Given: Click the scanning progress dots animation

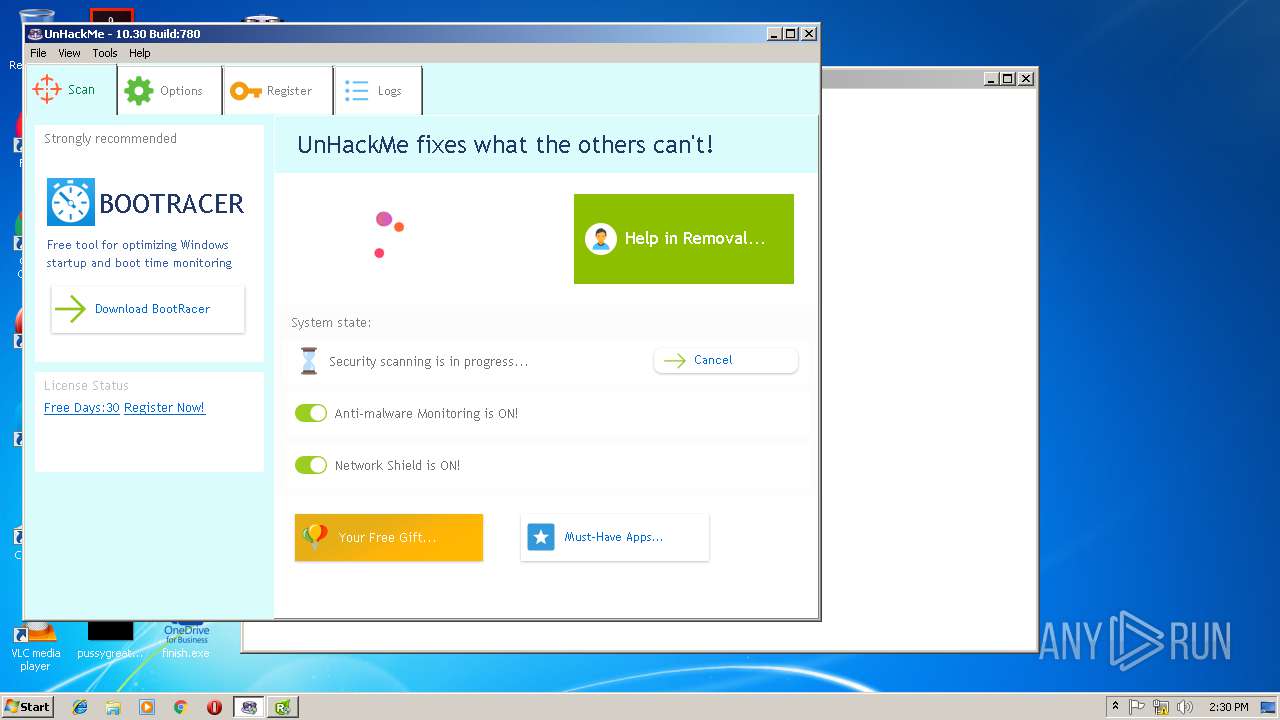Looking at the screenshot, I should (389, 234).
